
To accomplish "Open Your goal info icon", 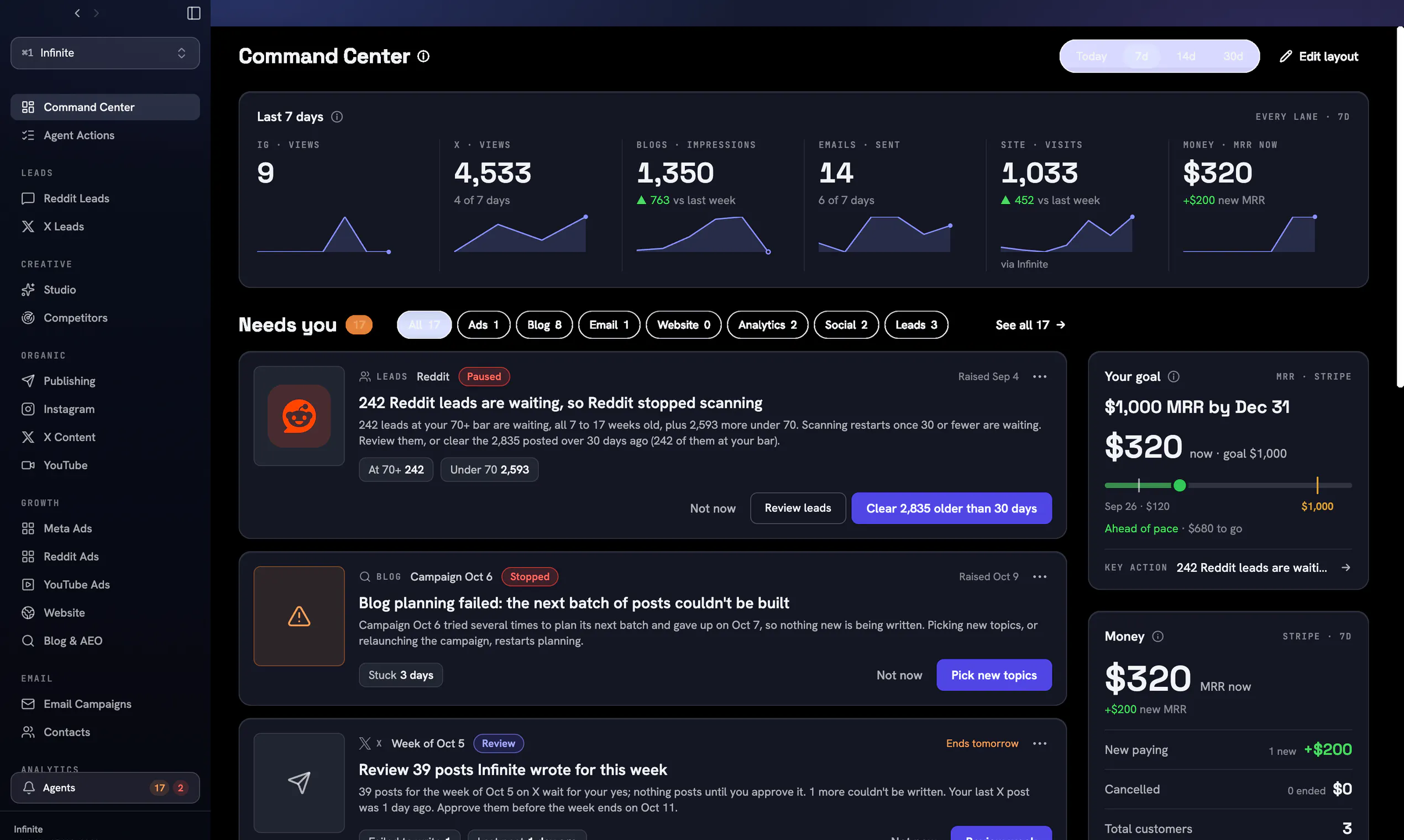I will 1174,376.
